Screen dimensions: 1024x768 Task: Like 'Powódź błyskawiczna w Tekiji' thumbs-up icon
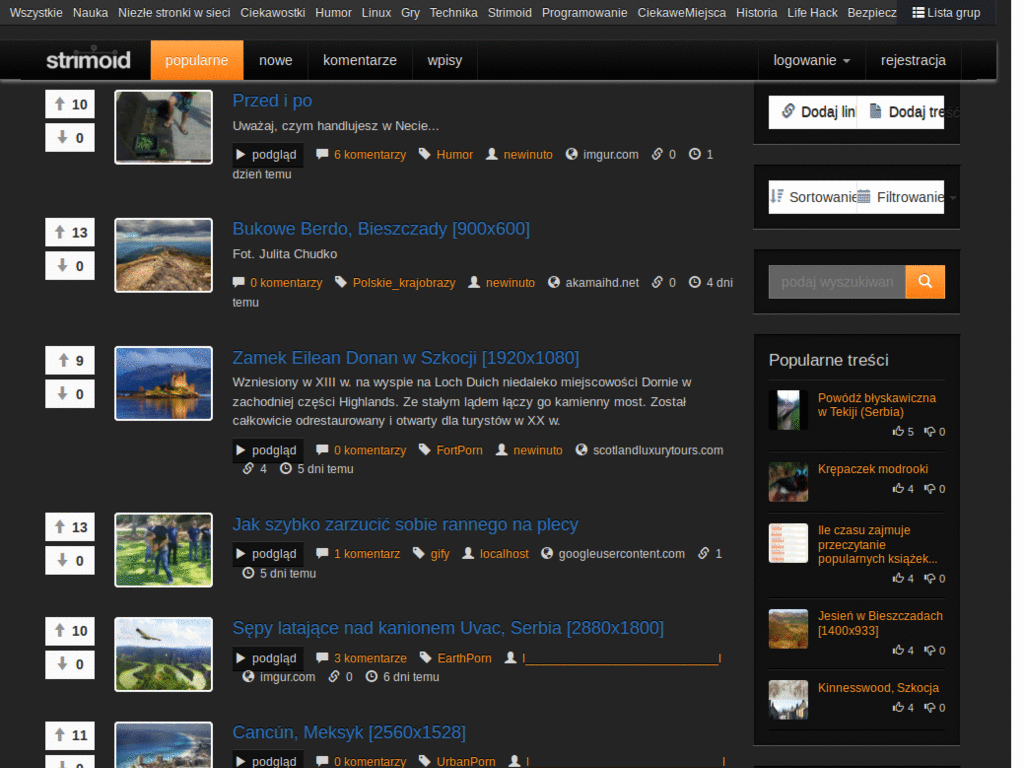[x=899, y=432]
